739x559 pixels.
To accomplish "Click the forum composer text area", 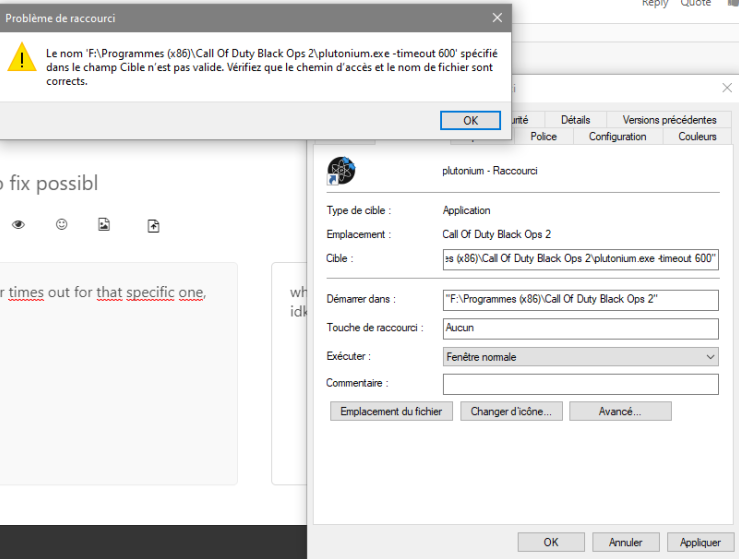I will pos(118,373).
